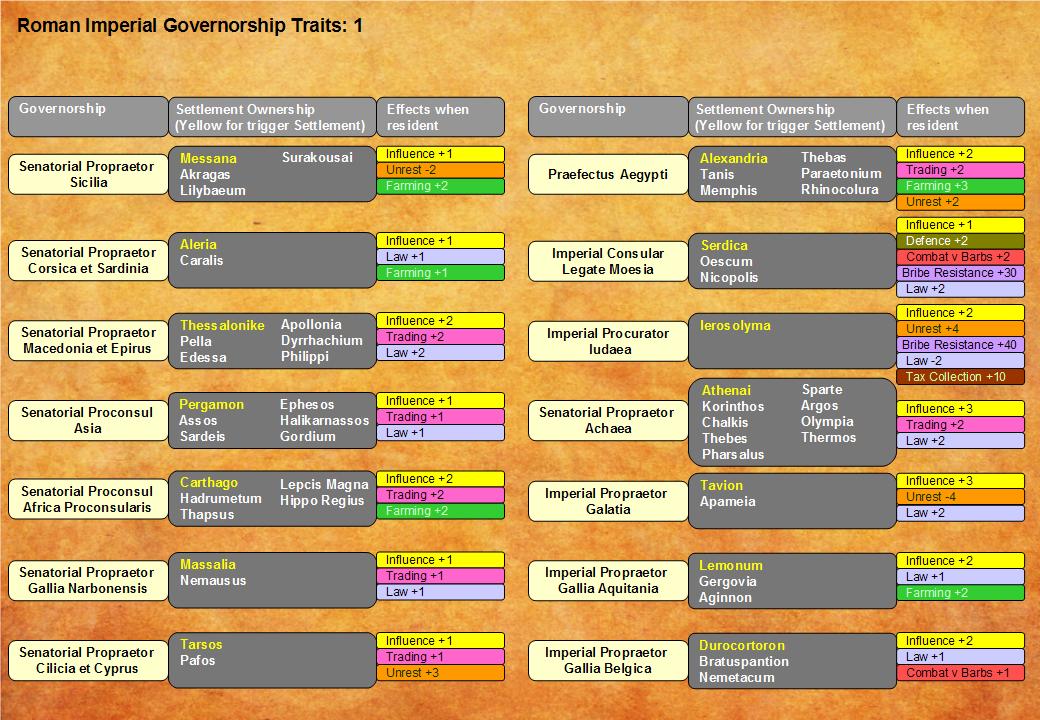Select the Bribe Resistance +40 bar
1040x720 pixels.
pos(960,345)
